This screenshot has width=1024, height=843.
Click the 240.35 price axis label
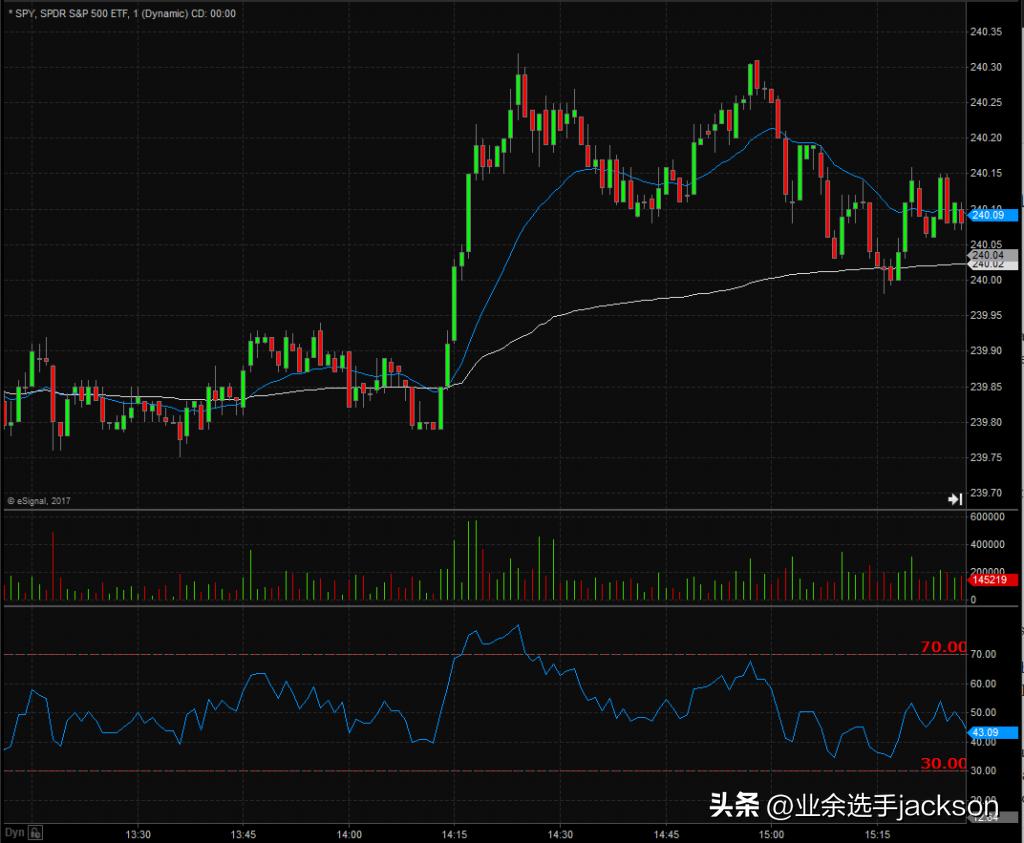(985, 32)
